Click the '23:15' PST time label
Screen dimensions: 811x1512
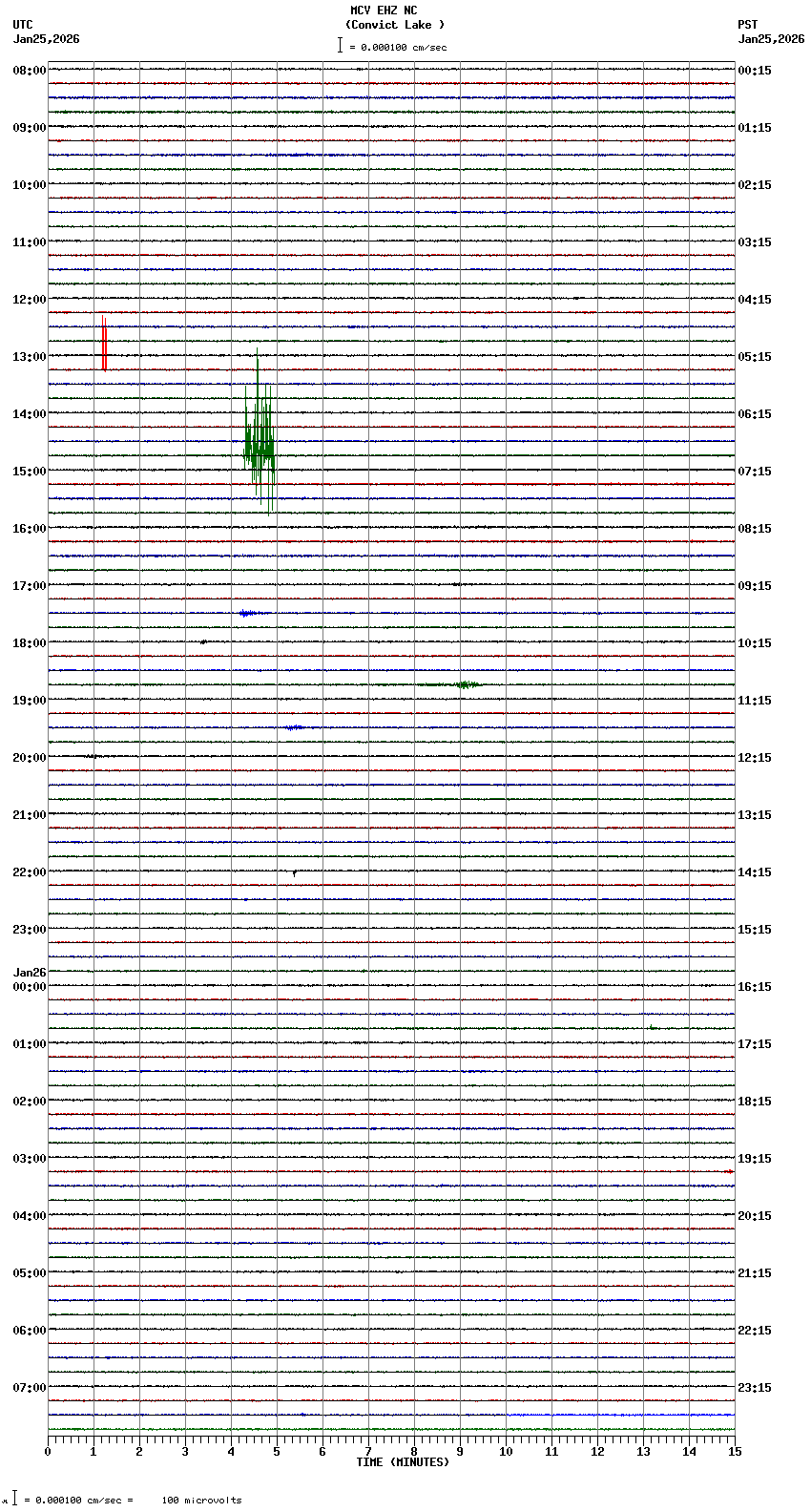tap(755, 1388)
